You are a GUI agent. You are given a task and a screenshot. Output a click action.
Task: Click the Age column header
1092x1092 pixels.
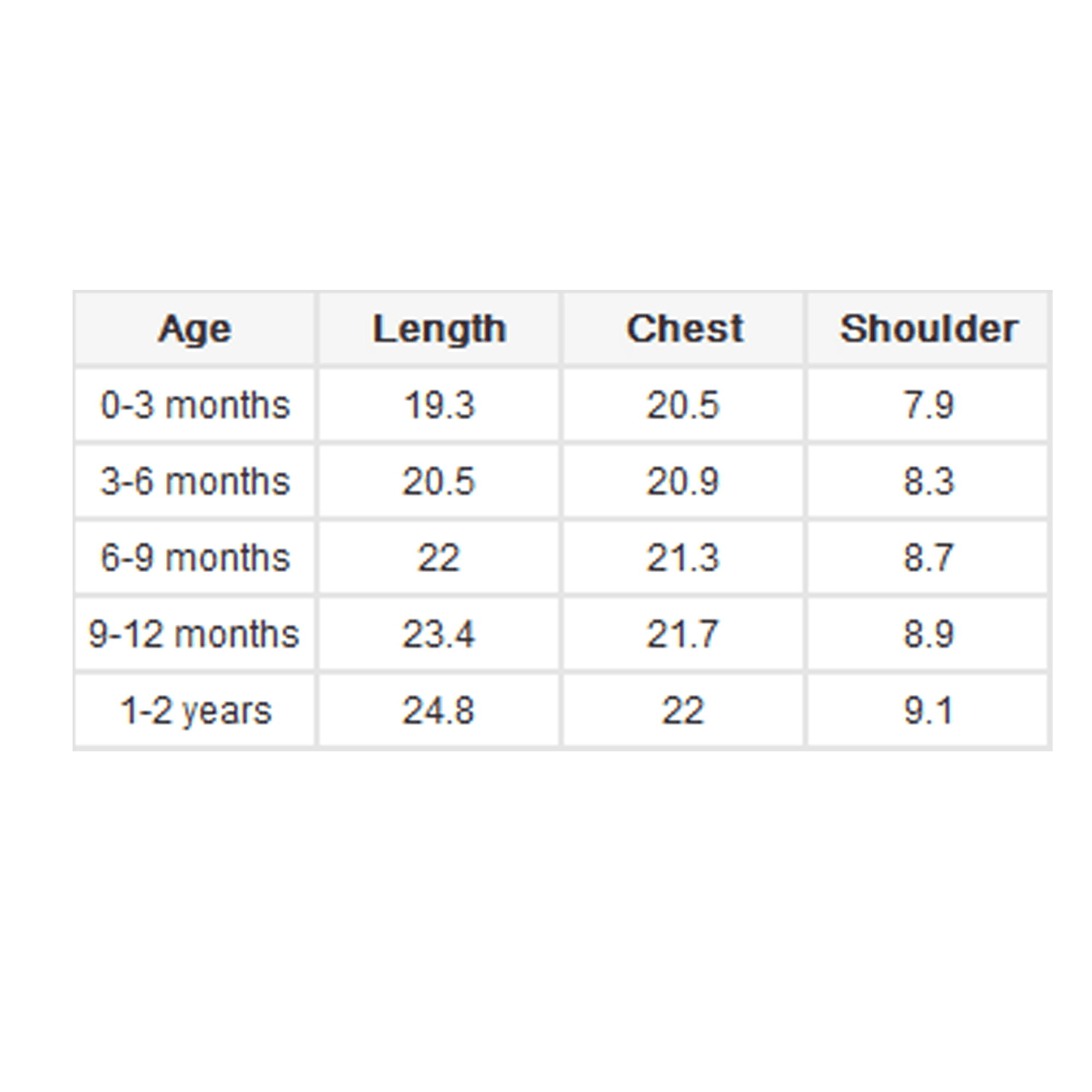point(194,328)
